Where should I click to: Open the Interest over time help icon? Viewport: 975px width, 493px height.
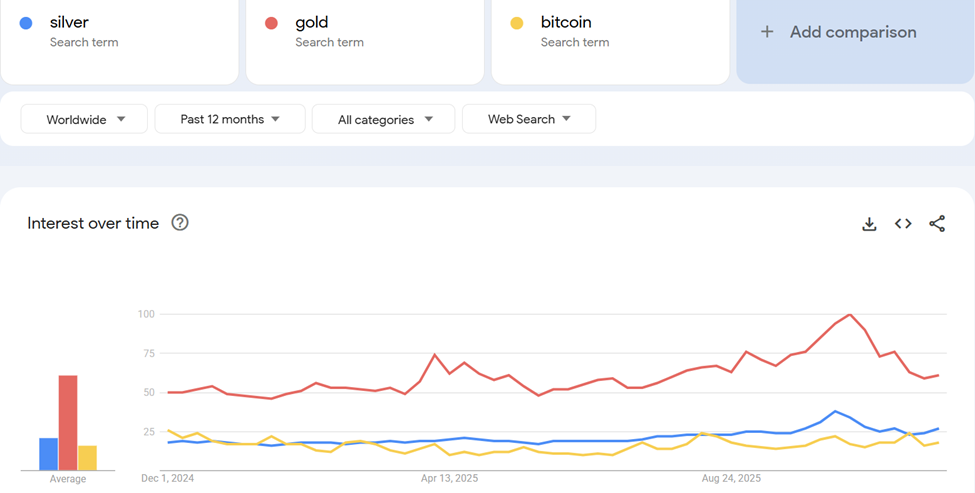pyautogui.click(x=180, y=223)
